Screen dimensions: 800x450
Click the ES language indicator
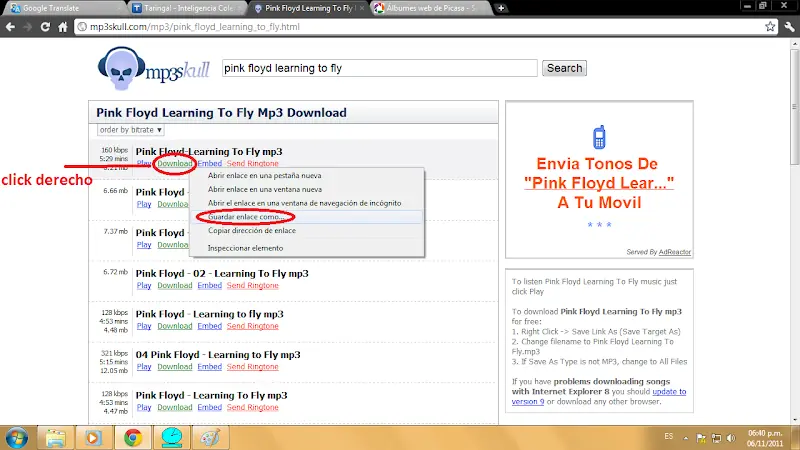tap(668, 437)
